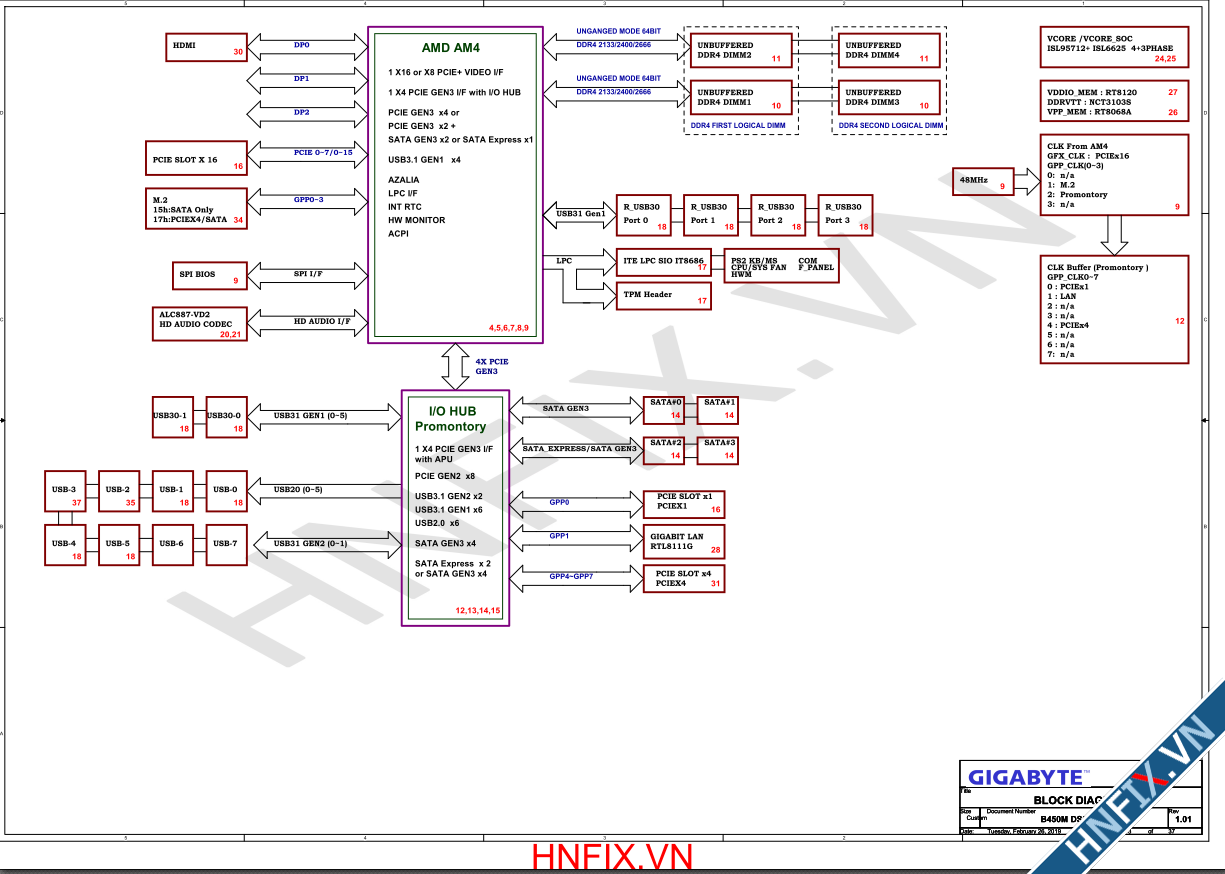
Task: Click the GIGABYTE logo in title block
Action: click(x=1025, y=776)
